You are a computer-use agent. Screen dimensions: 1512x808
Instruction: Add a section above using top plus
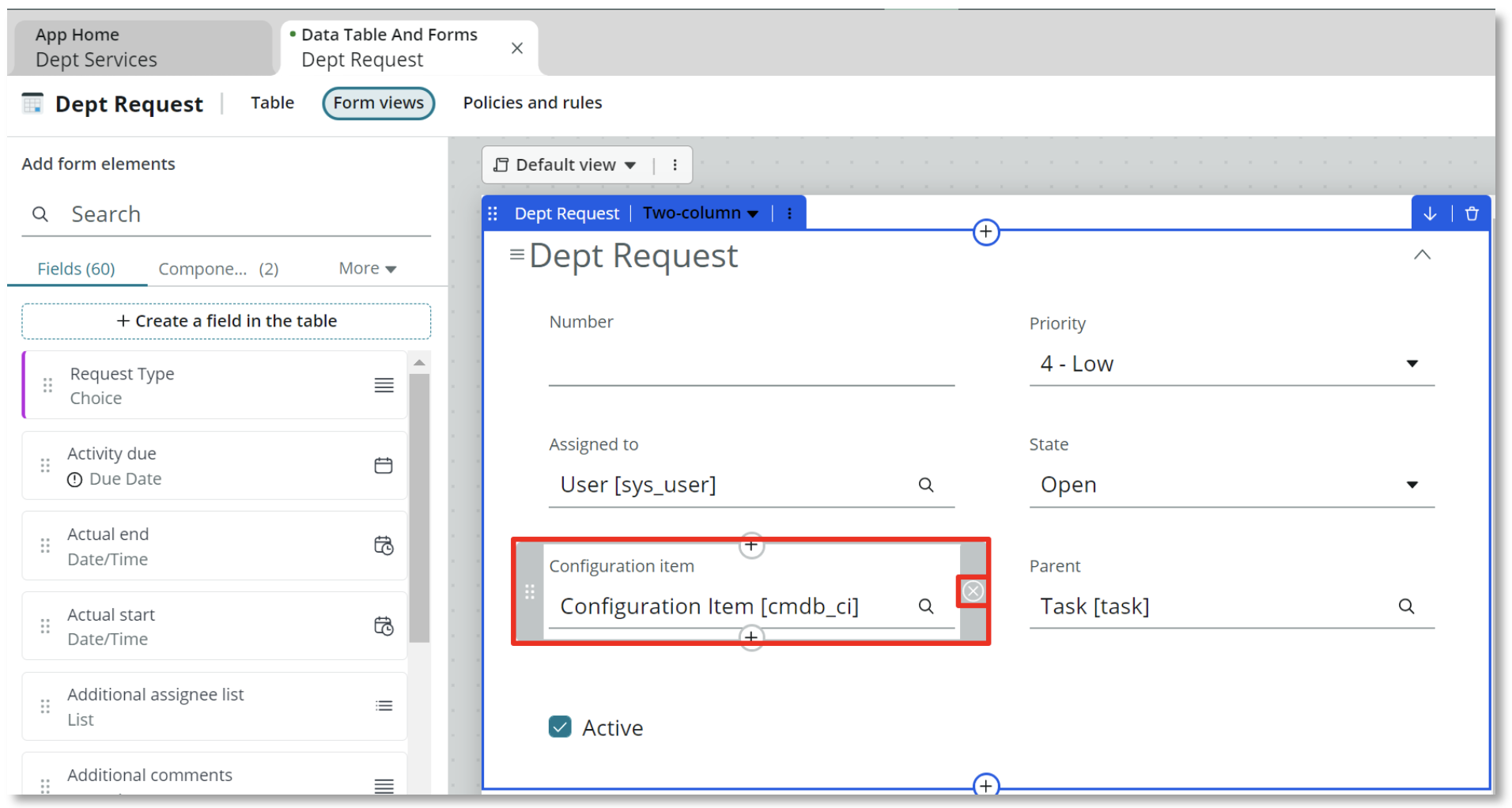tap(985, 232)
